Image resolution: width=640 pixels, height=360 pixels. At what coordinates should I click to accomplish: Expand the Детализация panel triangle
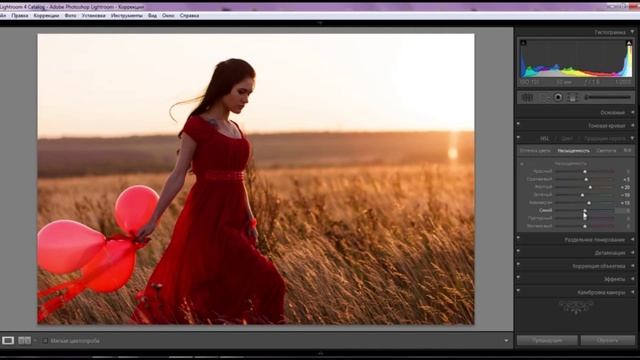point(632,253)
